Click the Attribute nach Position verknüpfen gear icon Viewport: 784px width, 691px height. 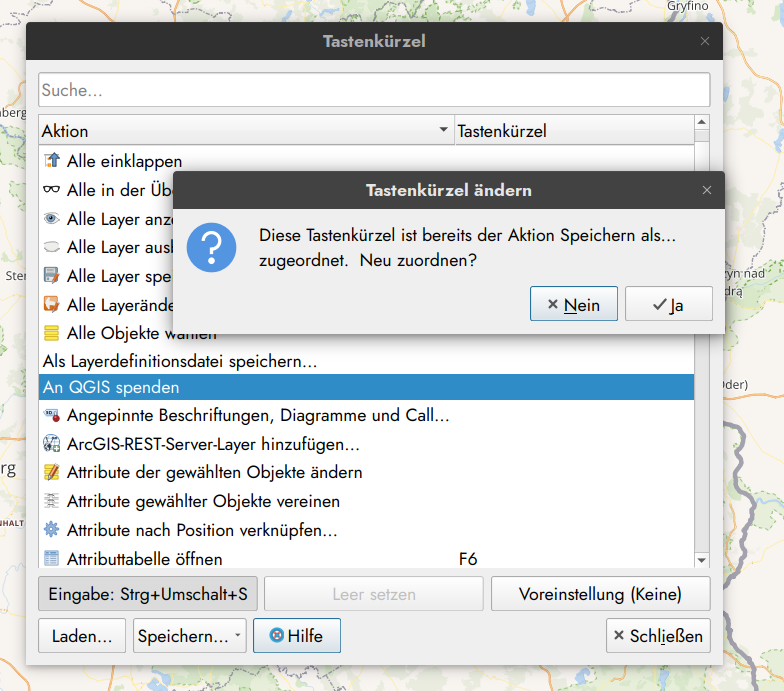pos(52,530)
